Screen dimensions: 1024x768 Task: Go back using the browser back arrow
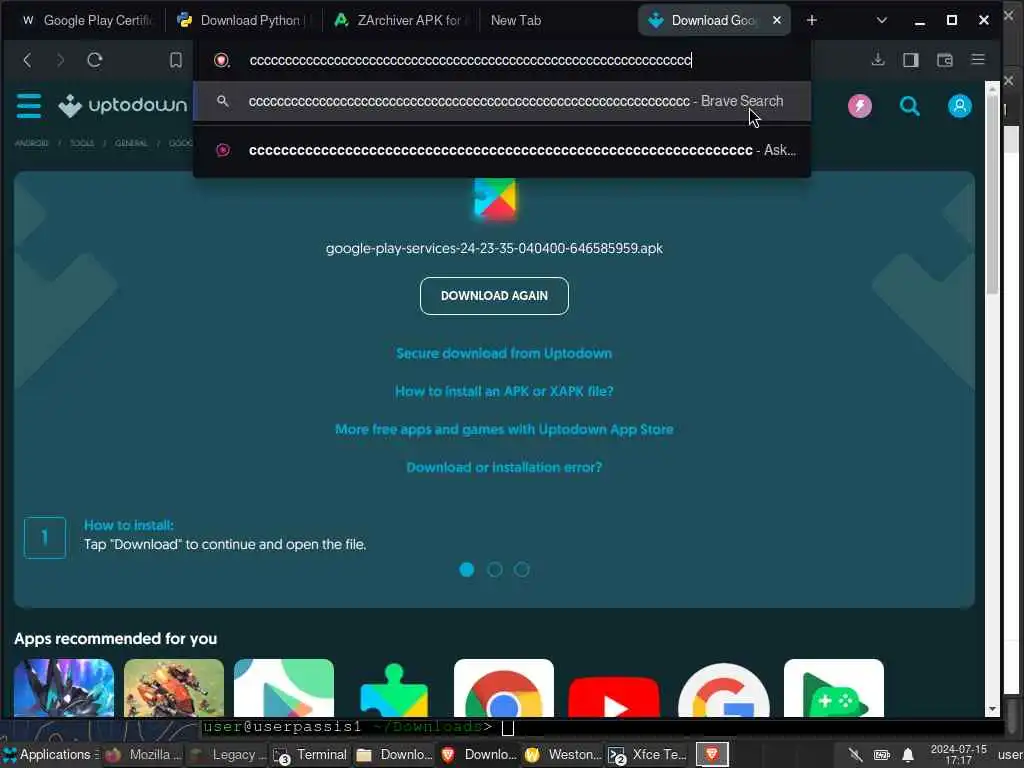27,60
